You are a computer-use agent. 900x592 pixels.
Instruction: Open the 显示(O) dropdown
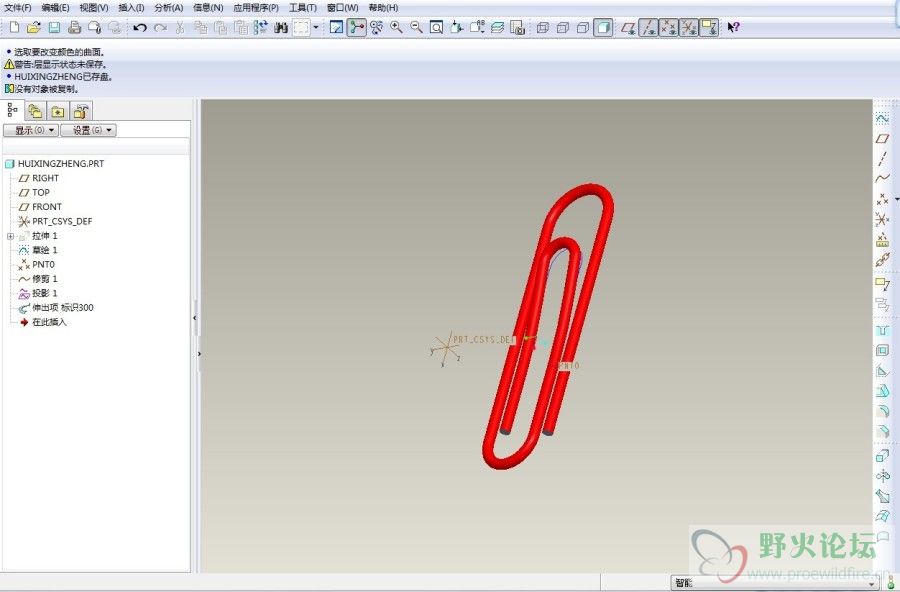click(x=31, y=130)
